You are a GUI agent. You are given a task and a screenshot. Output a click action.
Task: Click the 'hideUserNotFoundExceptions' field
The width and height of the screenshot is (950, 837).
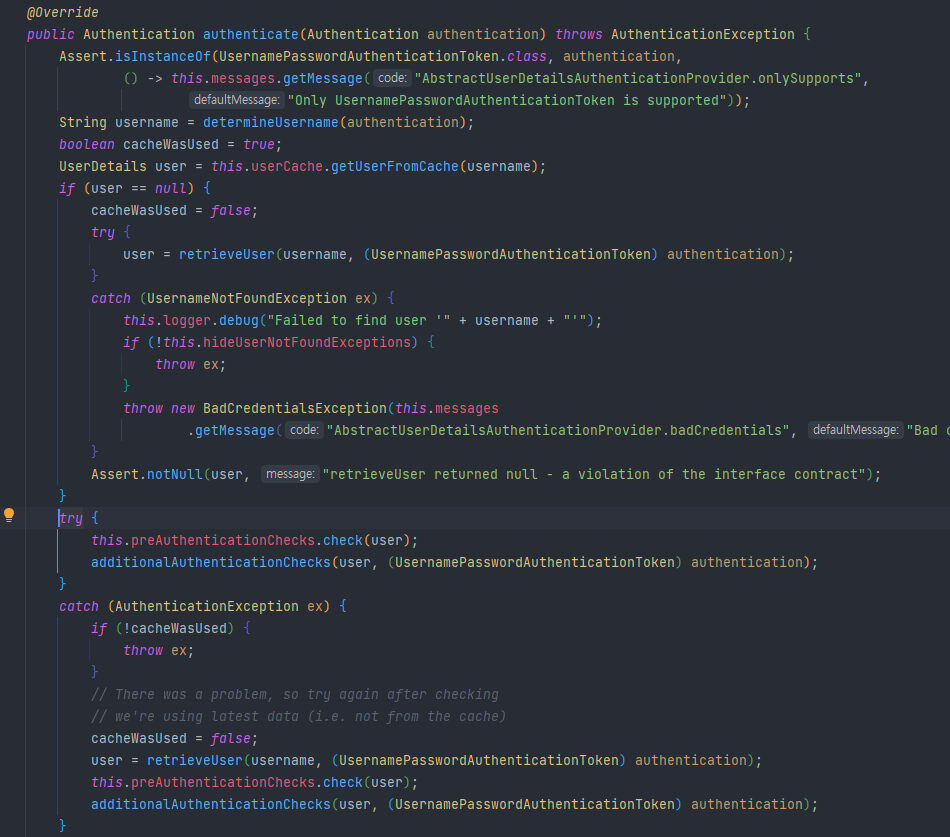pos(307,342)
